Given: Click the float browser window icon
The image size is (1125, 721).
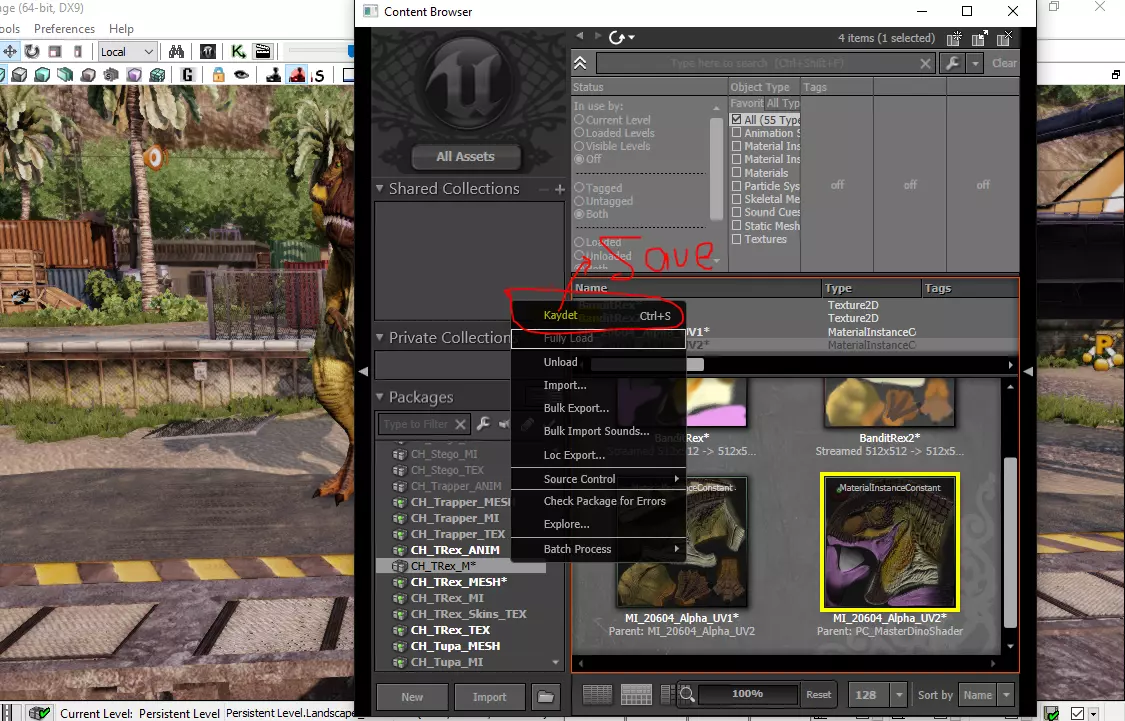Looking at the screenshot, I should click(x=979, y=39).
